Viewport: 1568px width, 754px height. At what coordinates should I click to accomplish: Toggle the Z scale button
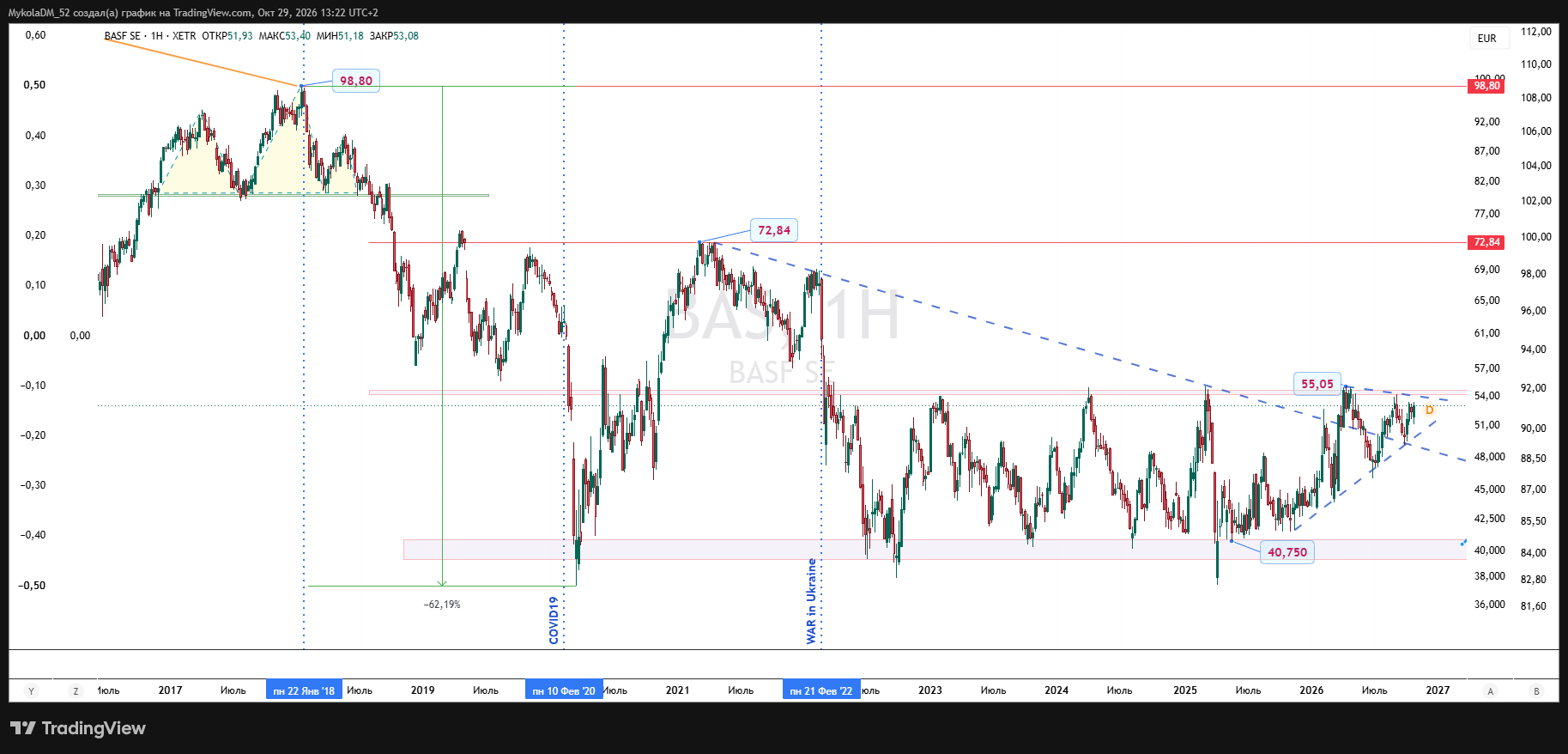(76, 691)
